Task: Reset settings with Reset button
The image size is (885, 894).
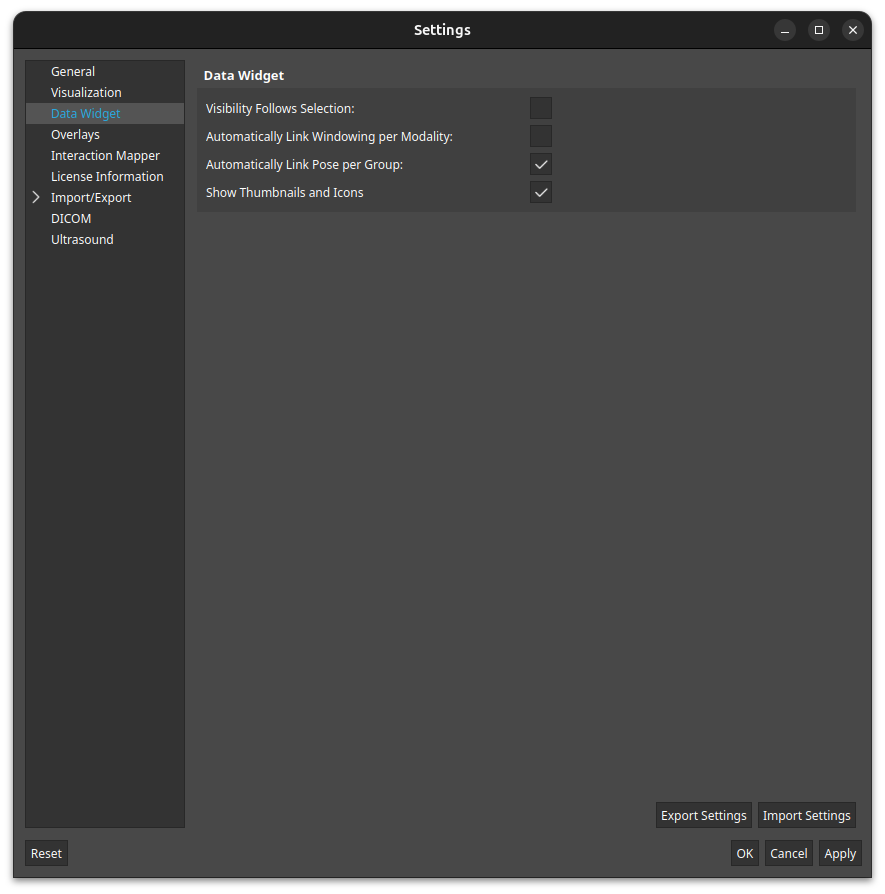Action: [x=46, y=854]
